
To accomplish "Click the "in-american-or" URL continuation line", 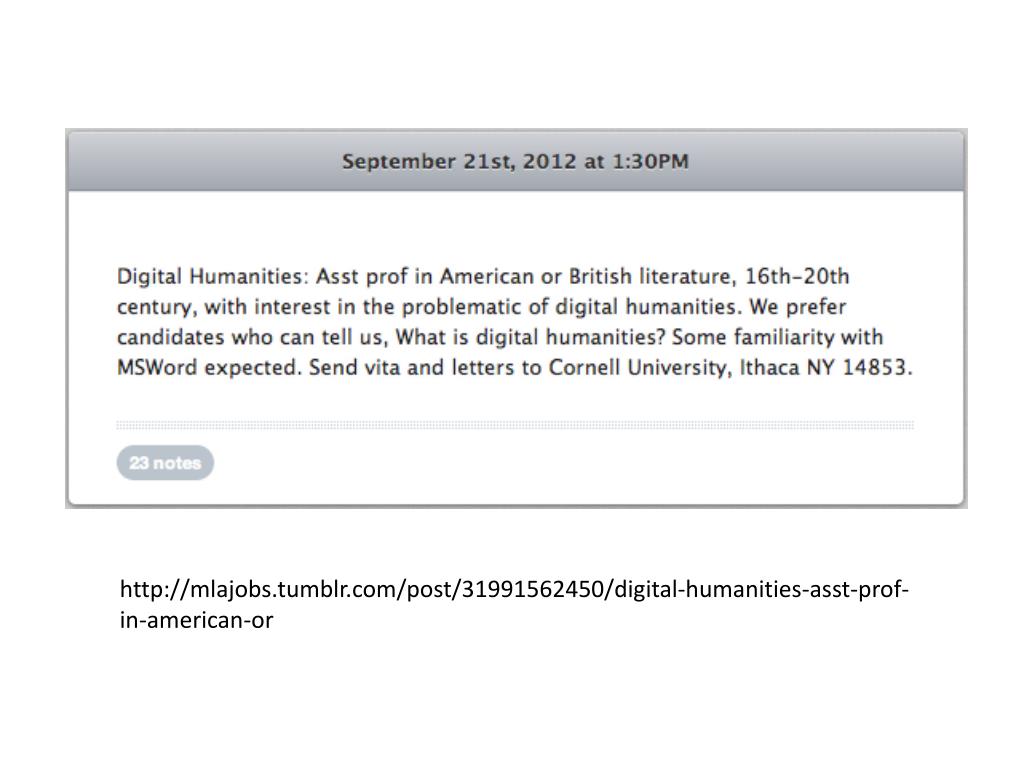I will click(x=197, y=620).
